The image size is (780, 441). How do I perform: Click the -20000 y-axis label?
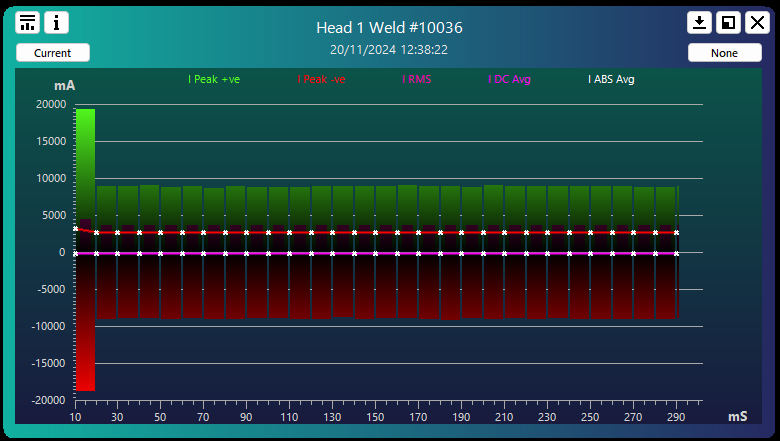click(x=48, y=400)
